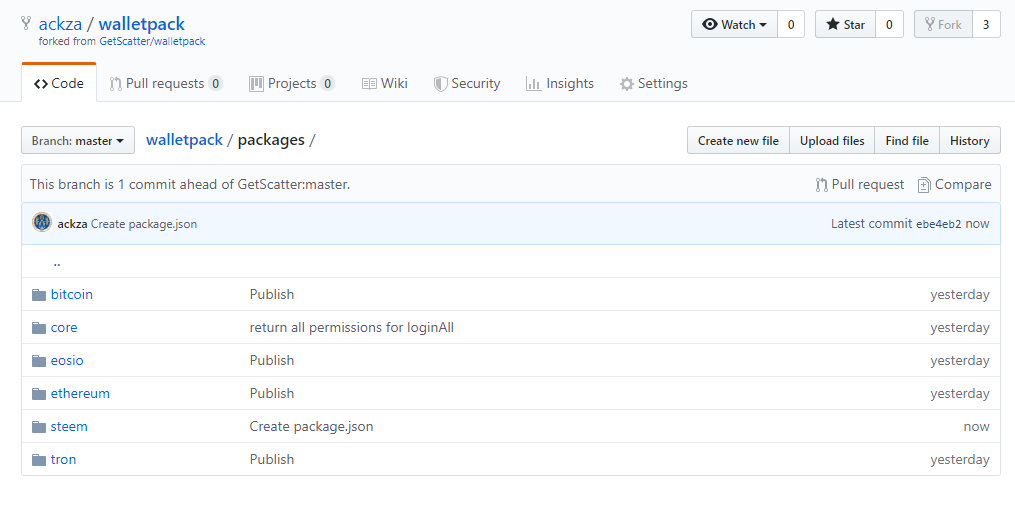This screenshot has height=521, width=1015.
Task: Click the ackza avatar image
Action: (42, 223)
